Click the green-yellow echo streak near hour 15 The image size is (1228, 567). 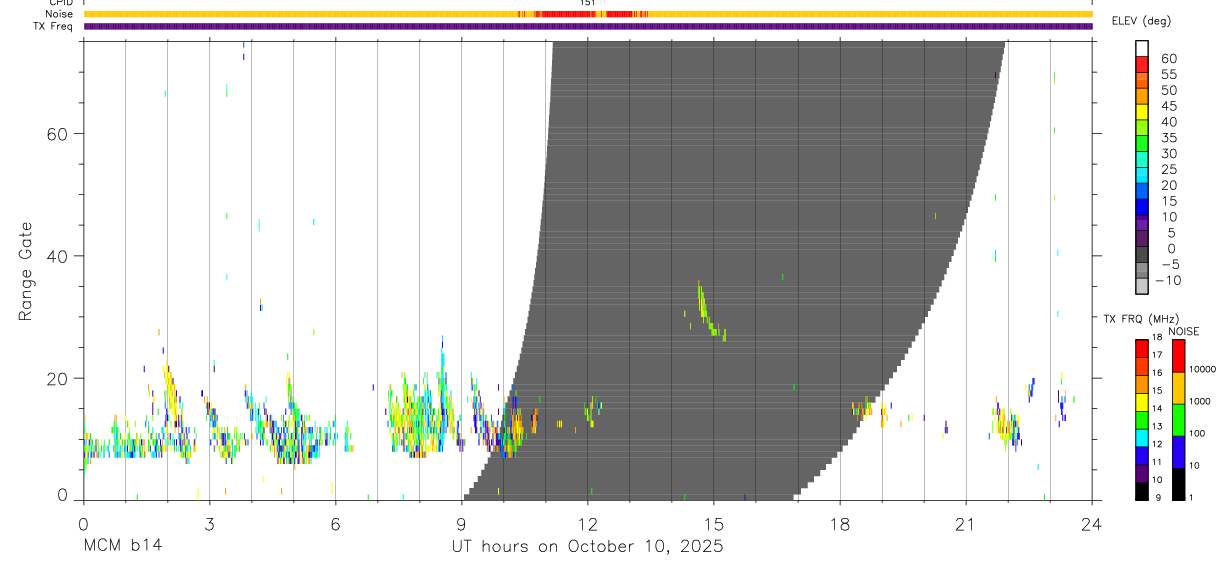click(710, 310)
